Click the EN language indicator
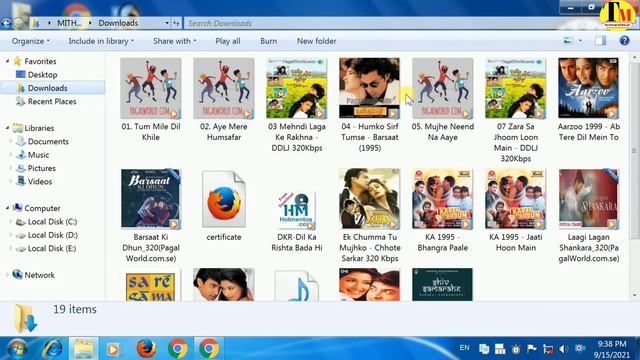640x360 pixels. (x=464, y=348)
